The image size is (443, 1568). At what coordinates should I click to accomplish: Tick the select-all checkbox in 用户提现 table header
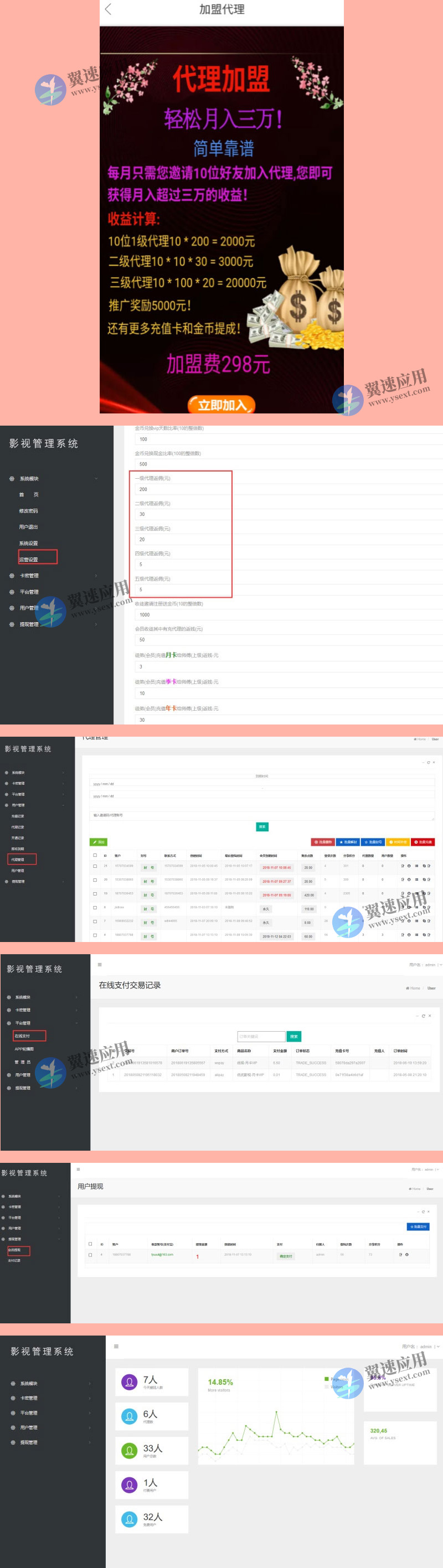(90, 1244)
